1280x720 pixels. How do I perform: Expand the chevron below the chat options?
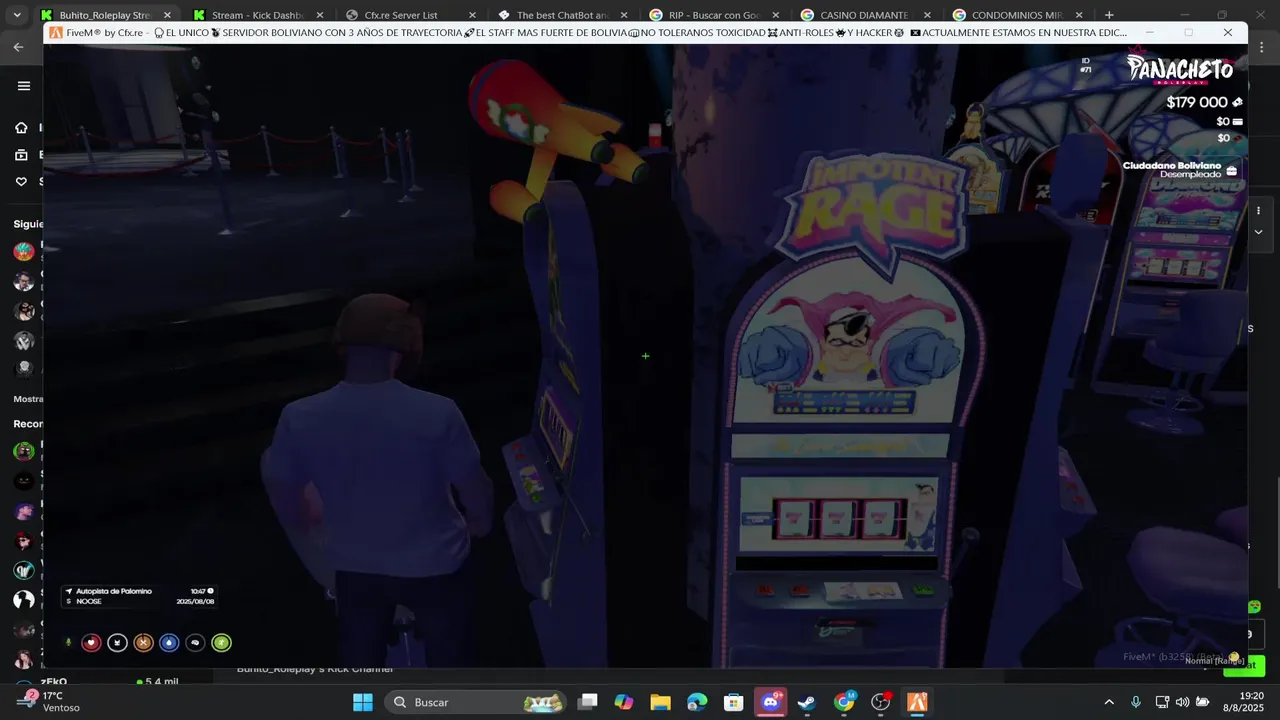click(1258, 232)
